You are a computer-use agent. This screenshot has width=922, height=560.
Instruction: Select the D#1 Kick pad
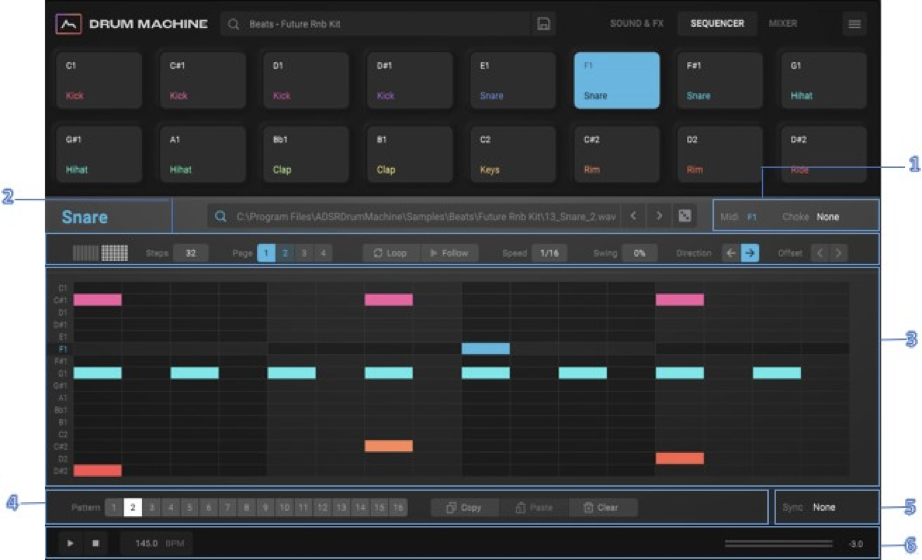(409, 80)
